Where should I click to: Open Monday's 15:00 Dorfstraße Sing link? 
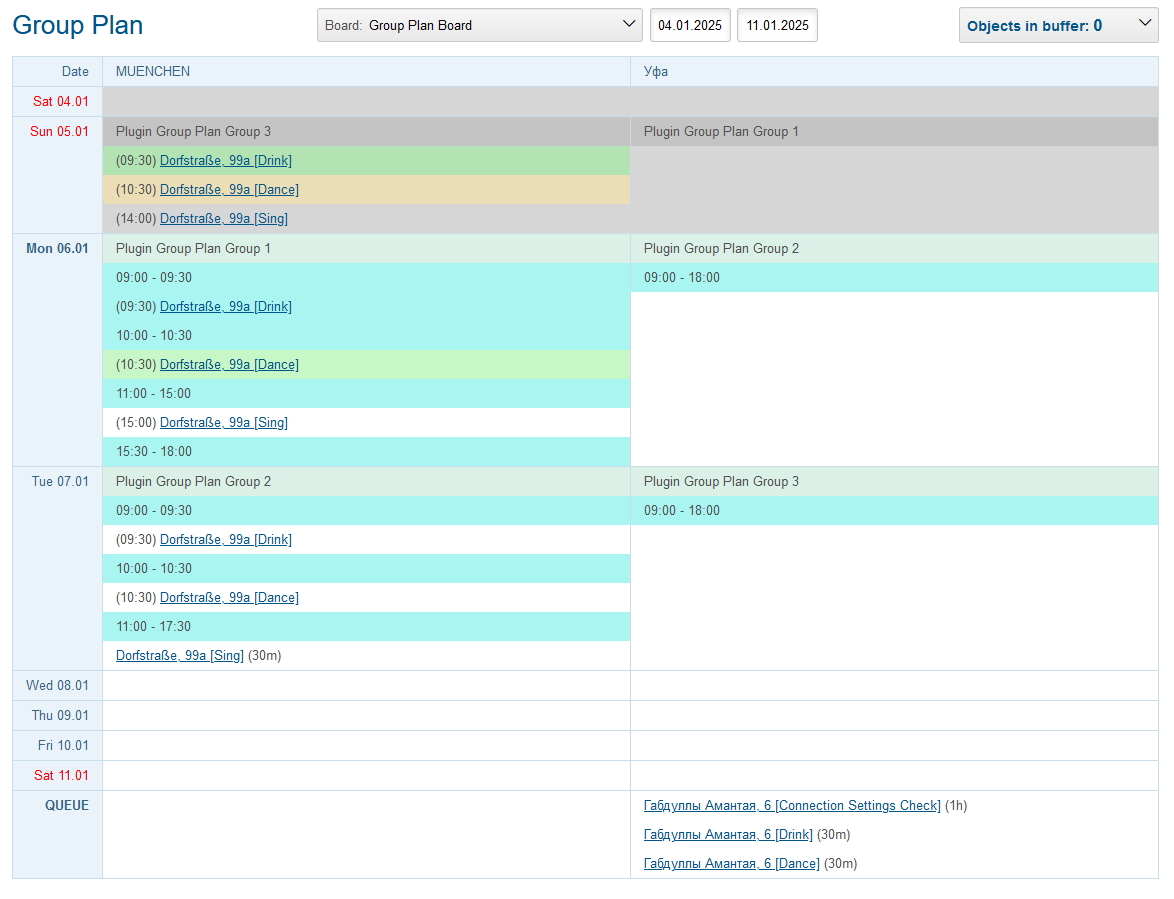click(223, 423)
